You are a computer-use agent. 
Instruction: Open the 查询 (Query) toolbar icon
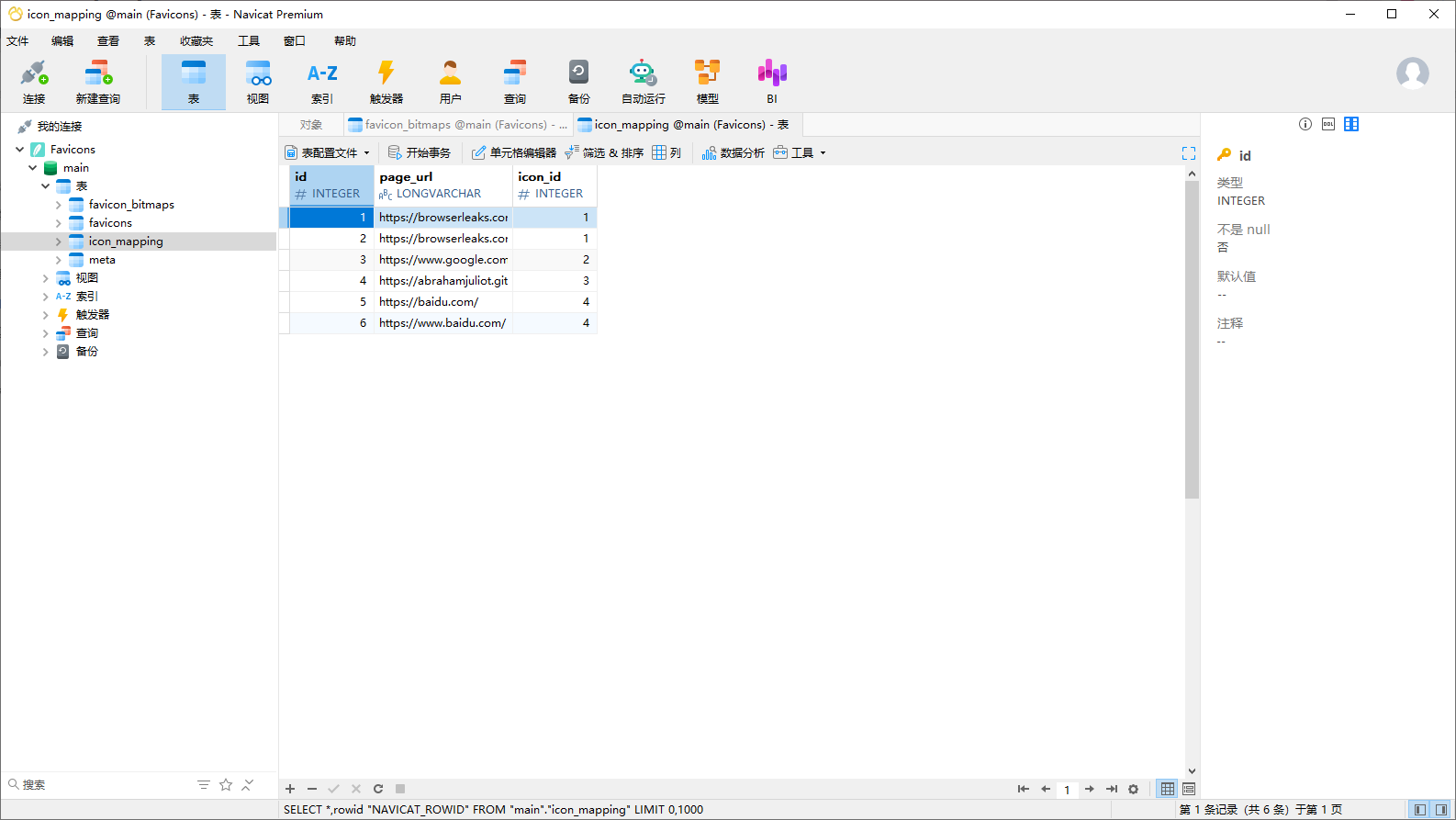(x=515, y=82)
